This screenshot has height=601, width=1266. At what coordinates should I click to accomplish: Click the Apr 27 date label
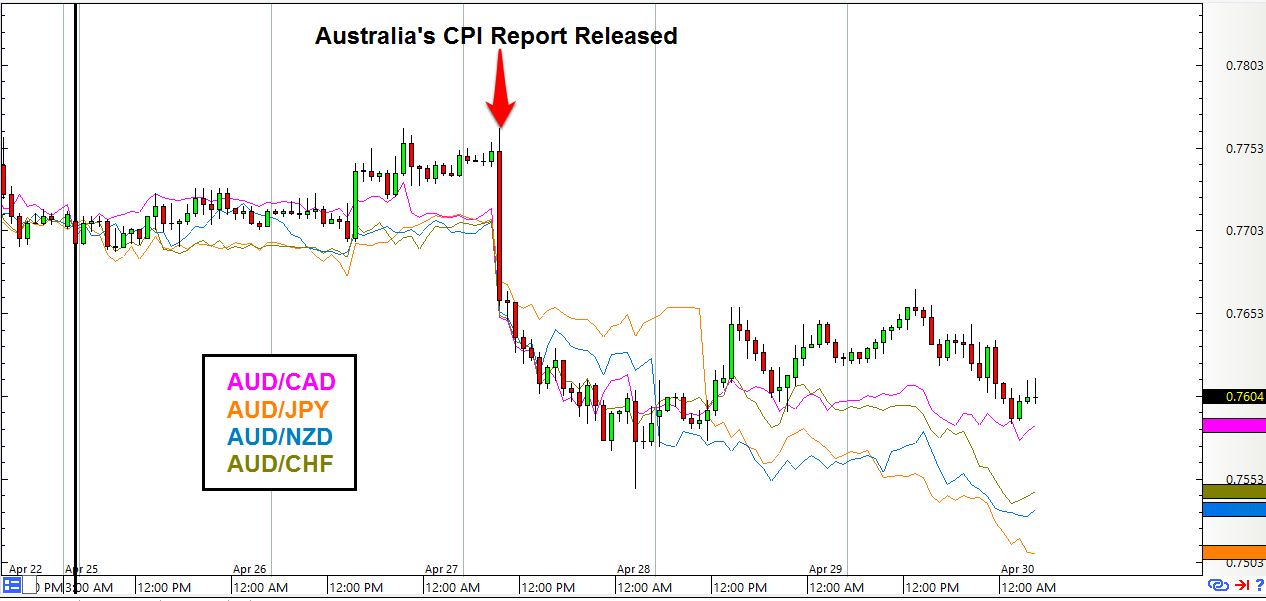[441, 569]
